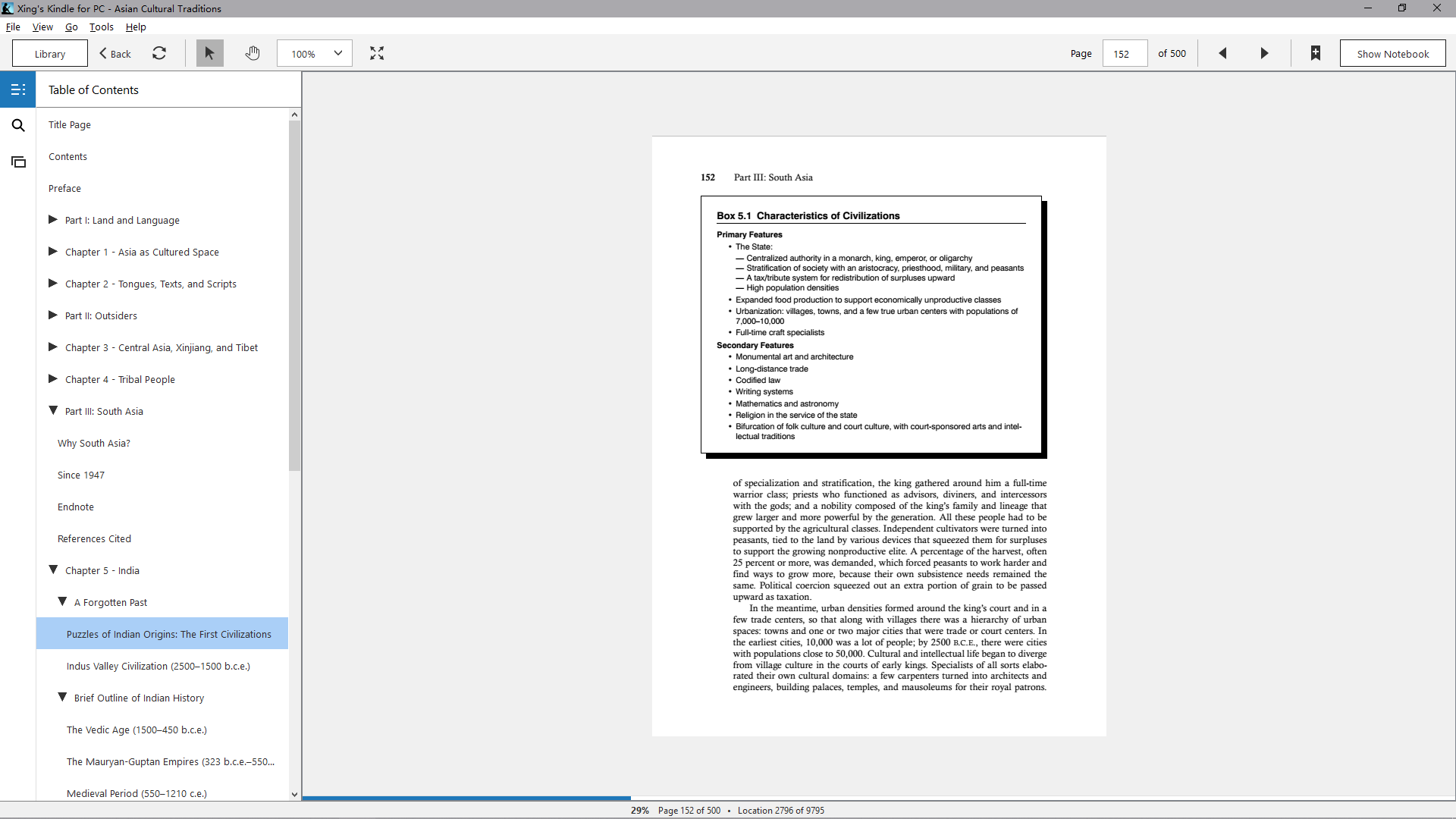Click the Table of Contents panel title

coord(93,89)
